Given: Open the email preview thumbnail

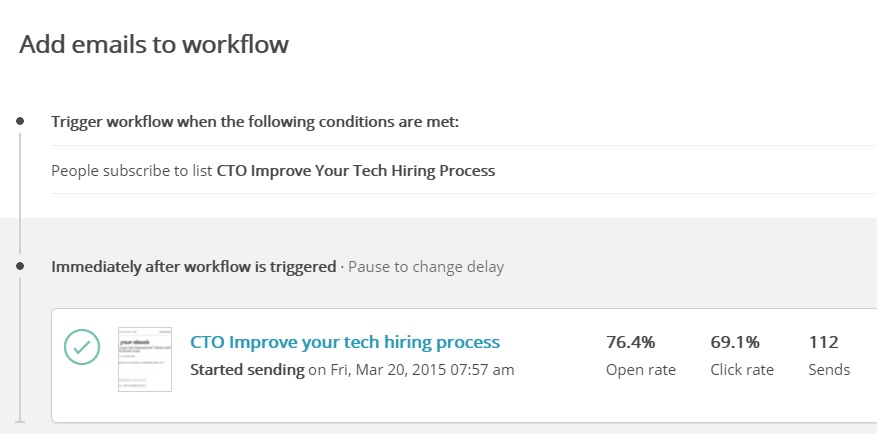Looking at the screenshot, I should tap(145, 360).
